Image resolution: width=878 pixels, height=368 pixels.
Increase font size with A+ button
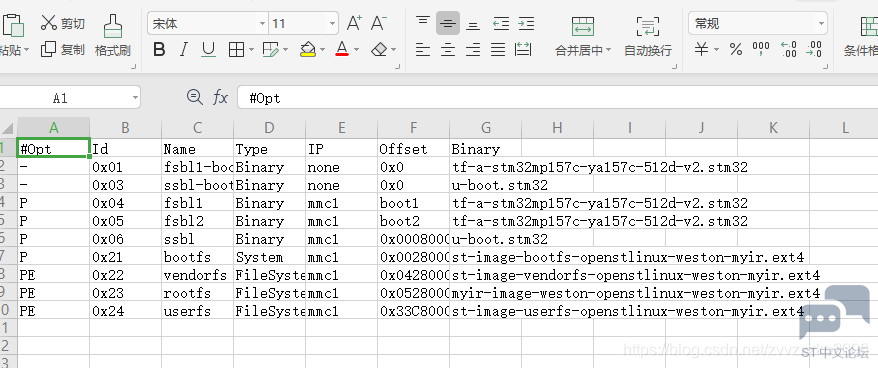click(x=354, y=24)
